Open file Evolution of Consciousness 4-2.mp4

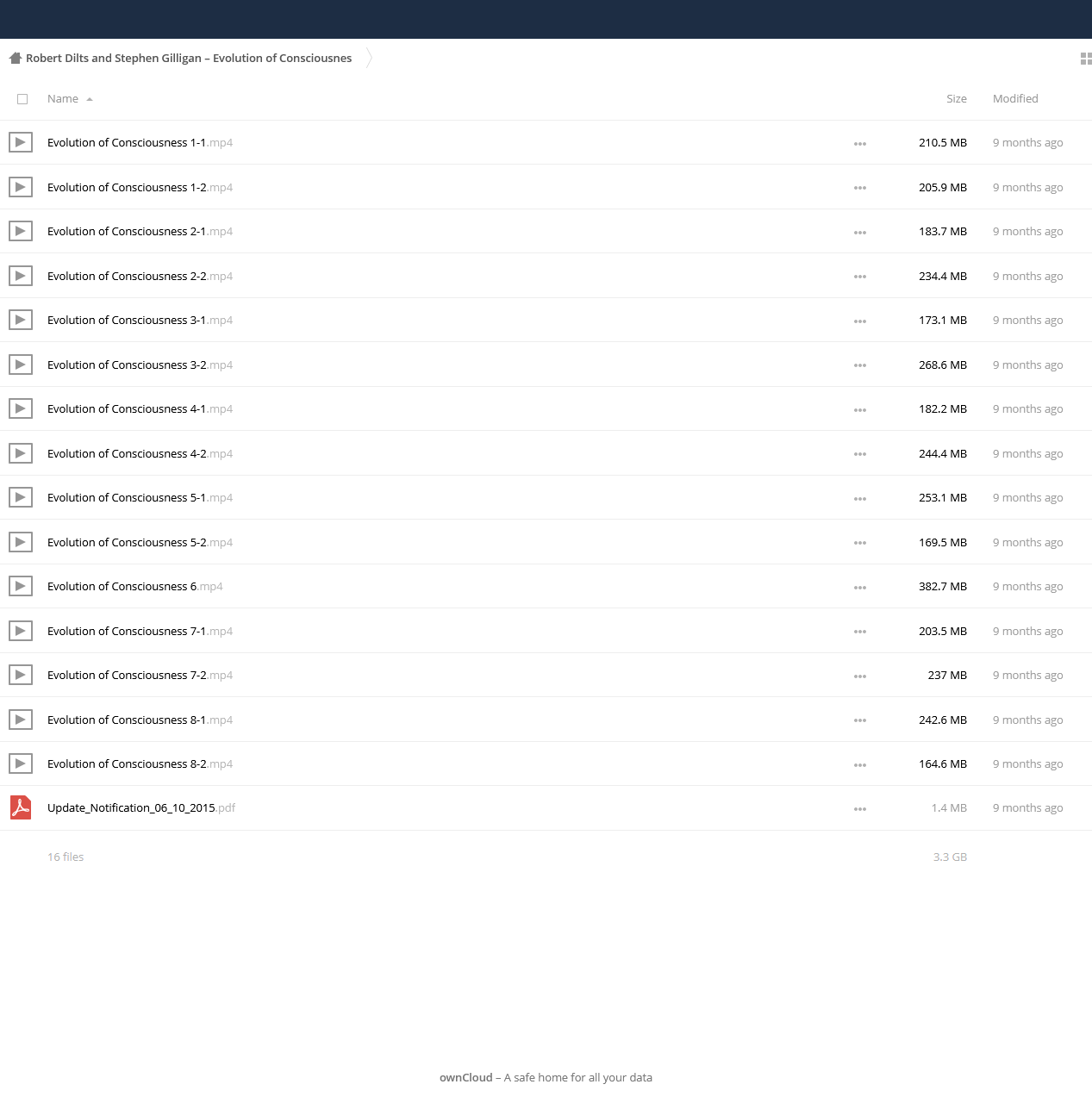coord(140,454)
